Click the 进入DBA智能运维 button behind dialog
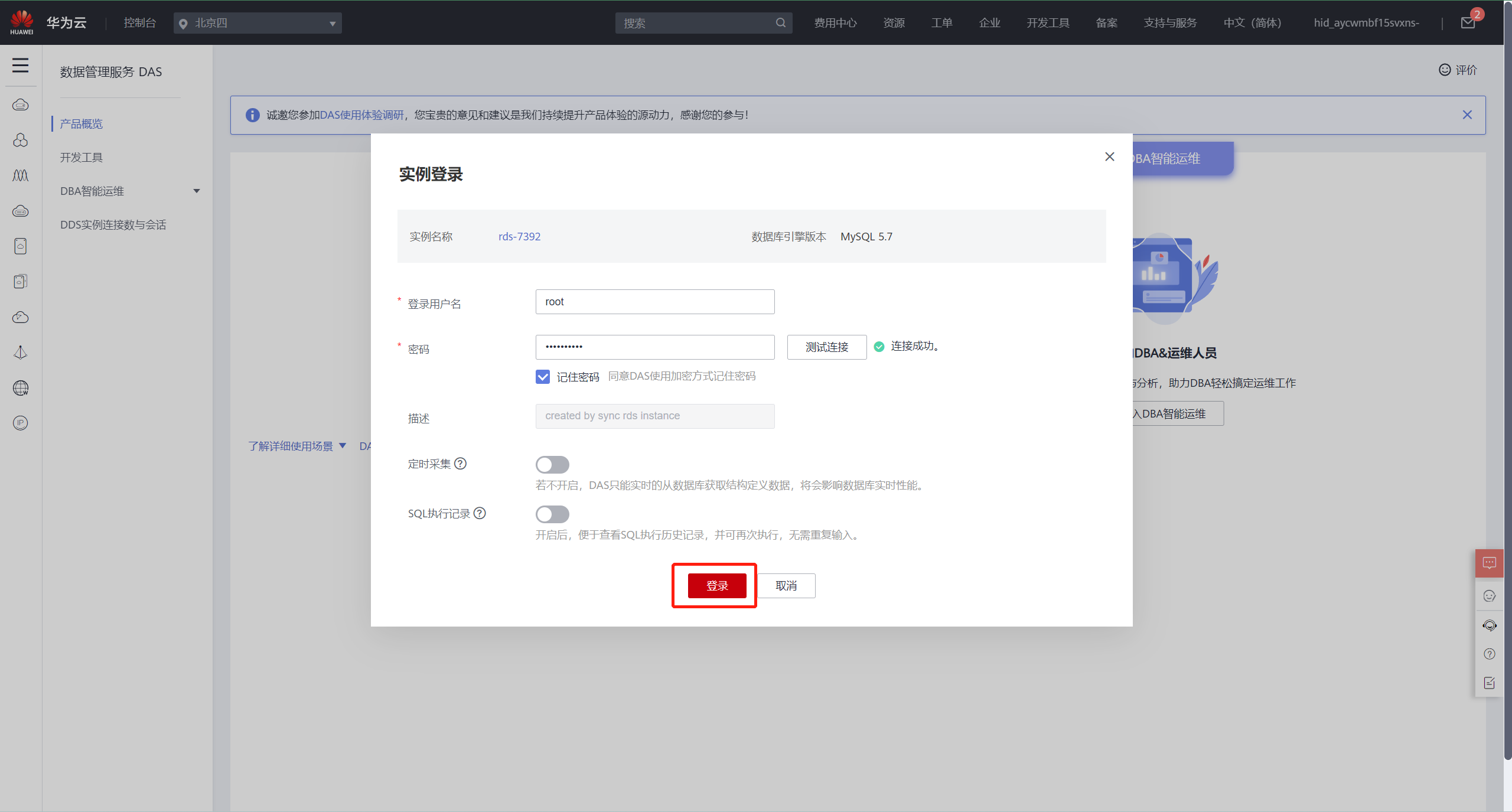The height and width of the screenshot is (812, 1512). click(x=1178, y=413)
